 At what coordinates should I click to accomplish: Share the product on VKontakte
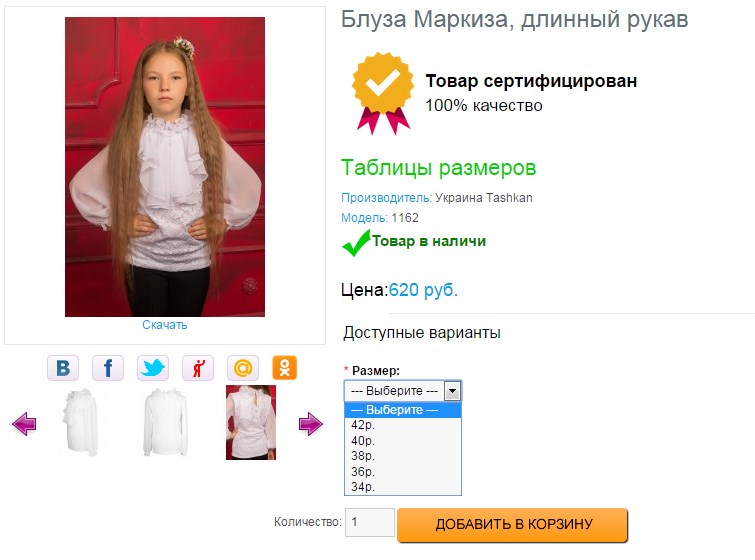point(63,368)
